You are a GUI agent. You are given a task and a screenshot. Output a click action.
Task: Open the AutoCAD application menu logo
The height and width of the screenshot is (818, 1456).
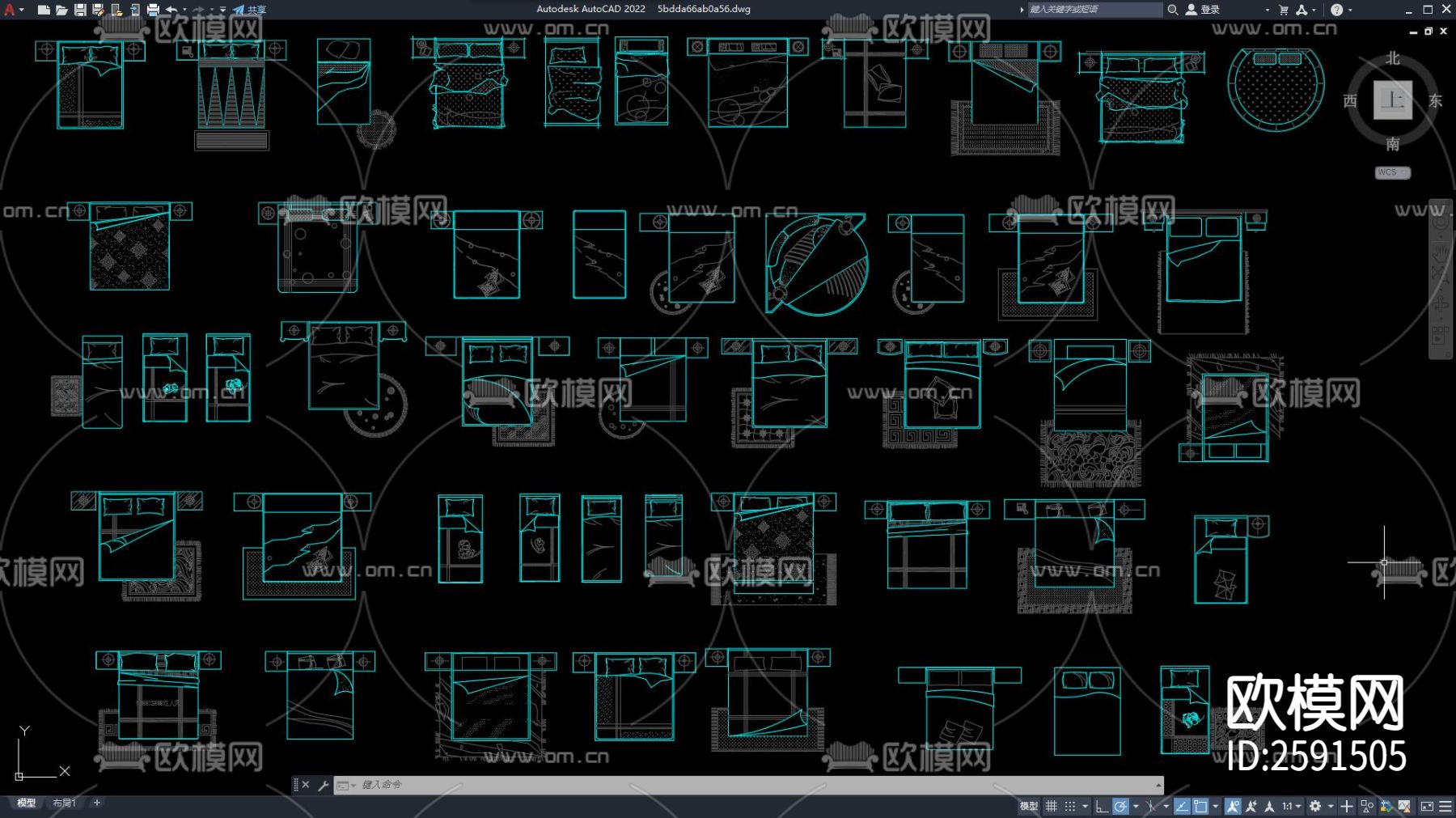tap(10, 10)
